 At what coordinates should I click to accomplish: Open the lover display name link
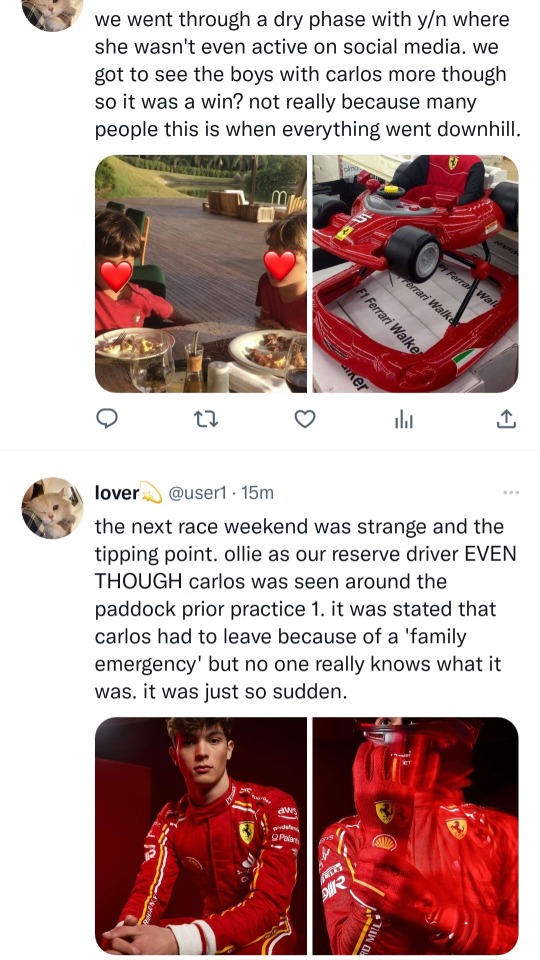117,493
